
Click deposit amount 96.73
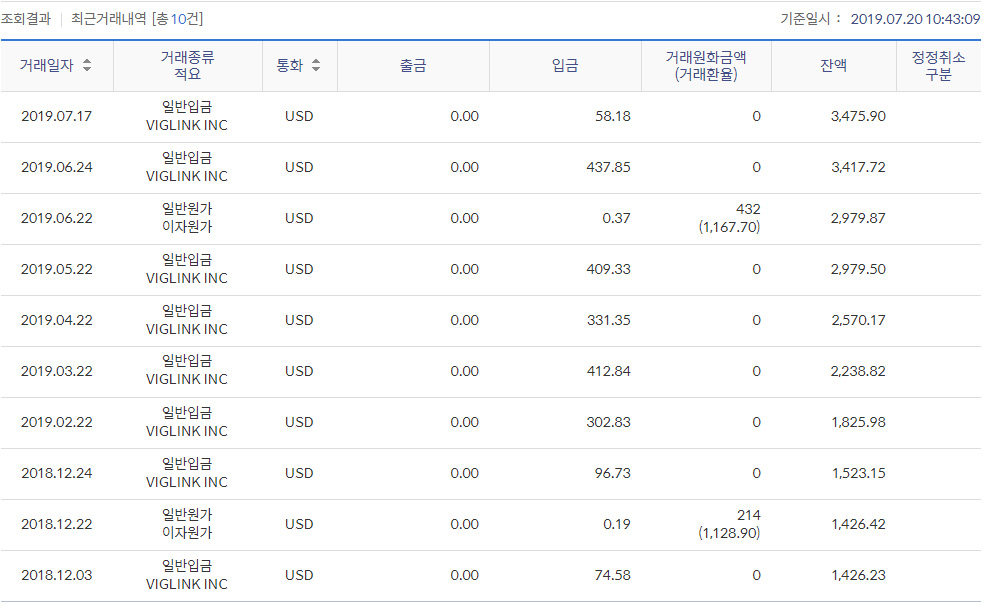coord(612,473)
